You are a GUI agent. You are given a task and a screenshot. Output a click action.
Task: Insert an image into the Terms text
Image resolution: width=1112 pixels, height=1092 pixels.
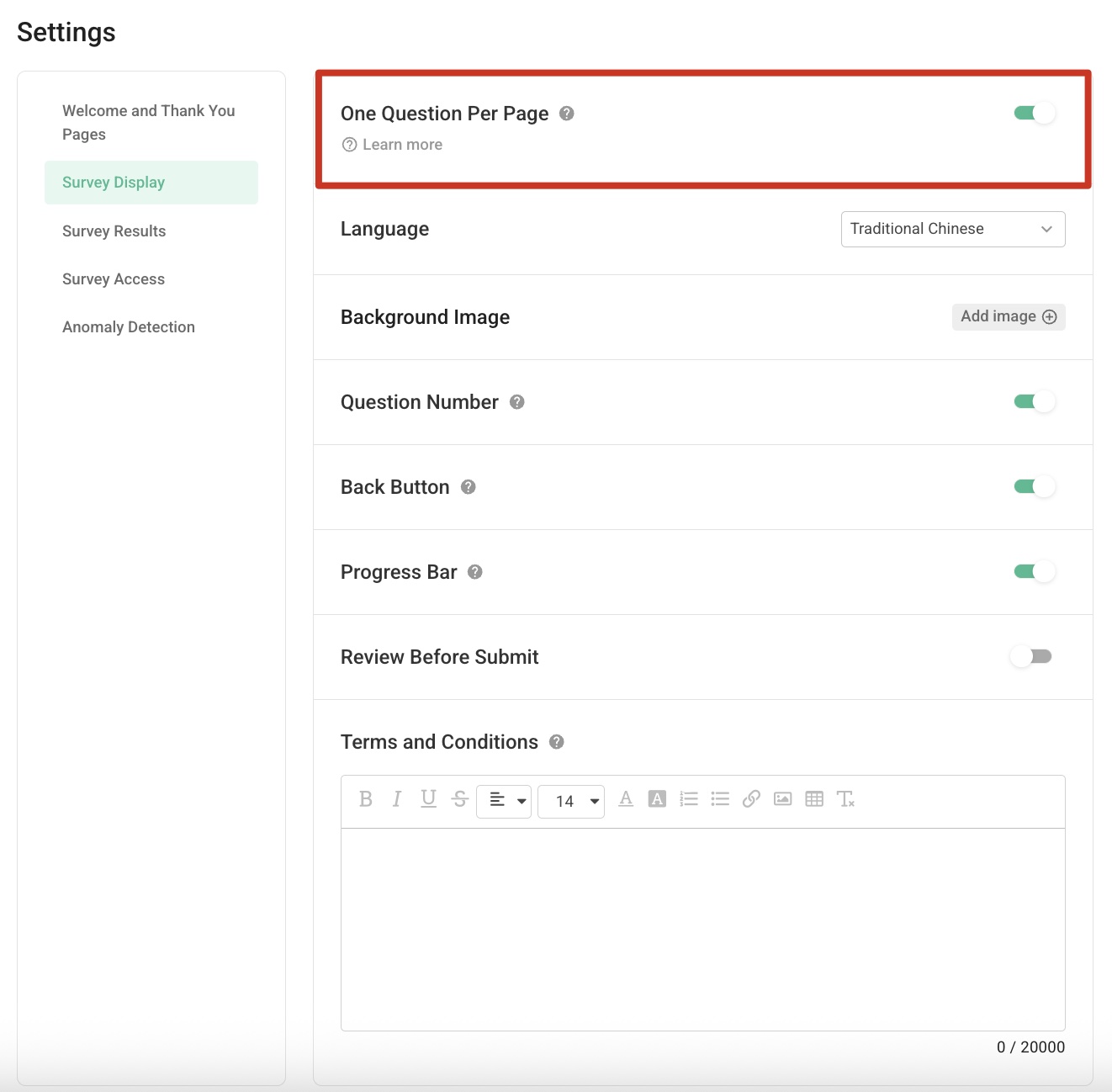(782, 799)
